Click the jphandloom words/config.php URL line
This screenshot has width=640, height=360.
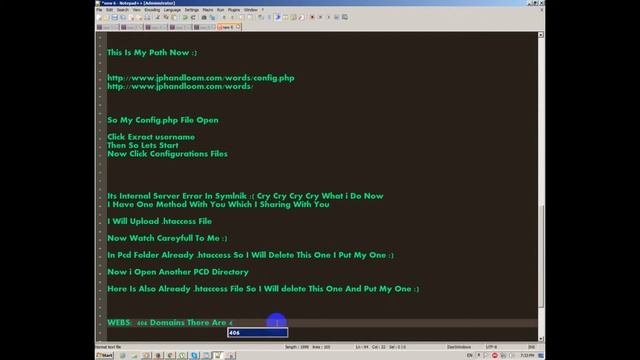pyautogui.click(x=201, y=78)
